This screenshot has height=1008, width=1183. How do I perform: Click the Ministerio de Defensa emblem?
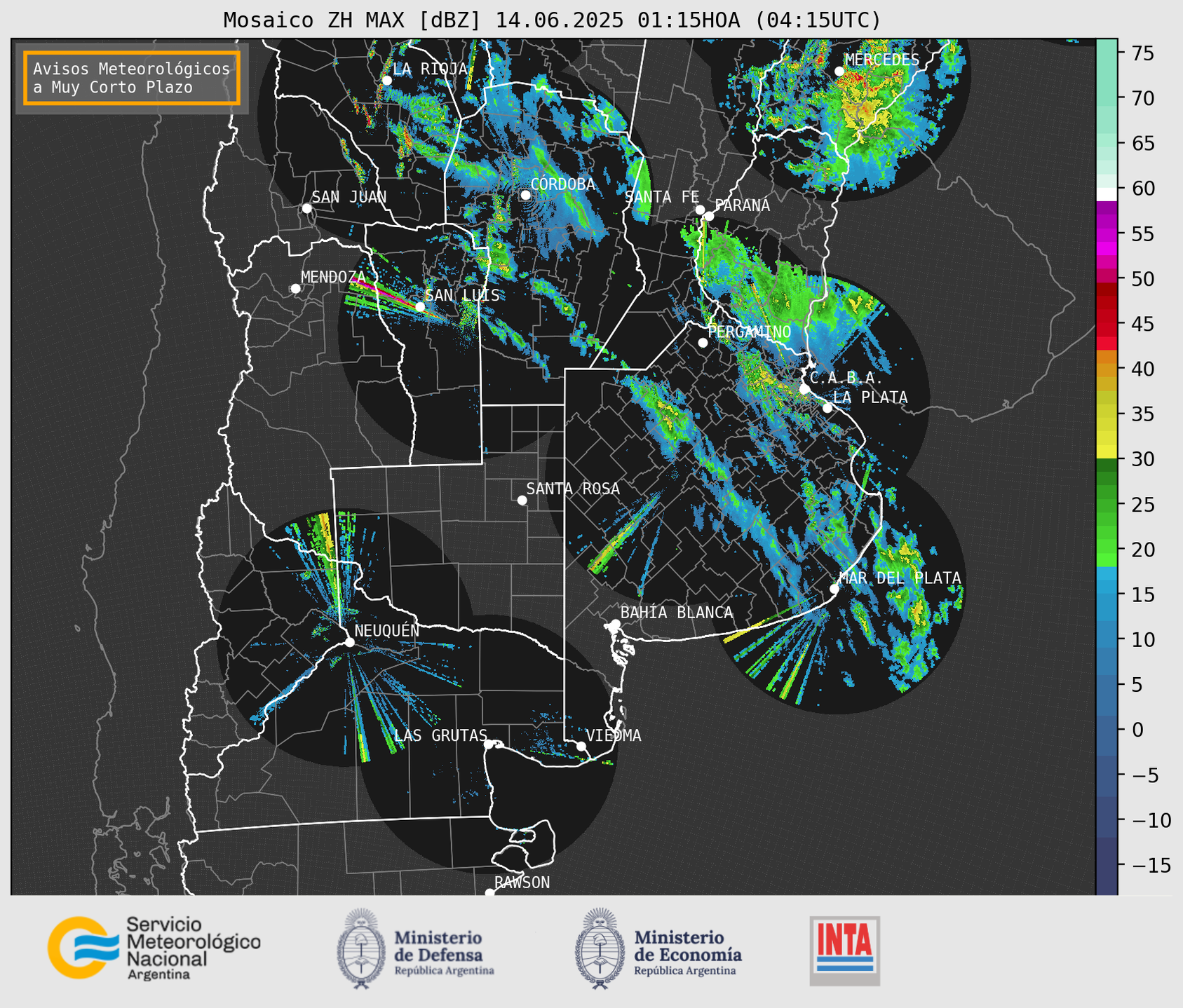(x=361, y=948)
